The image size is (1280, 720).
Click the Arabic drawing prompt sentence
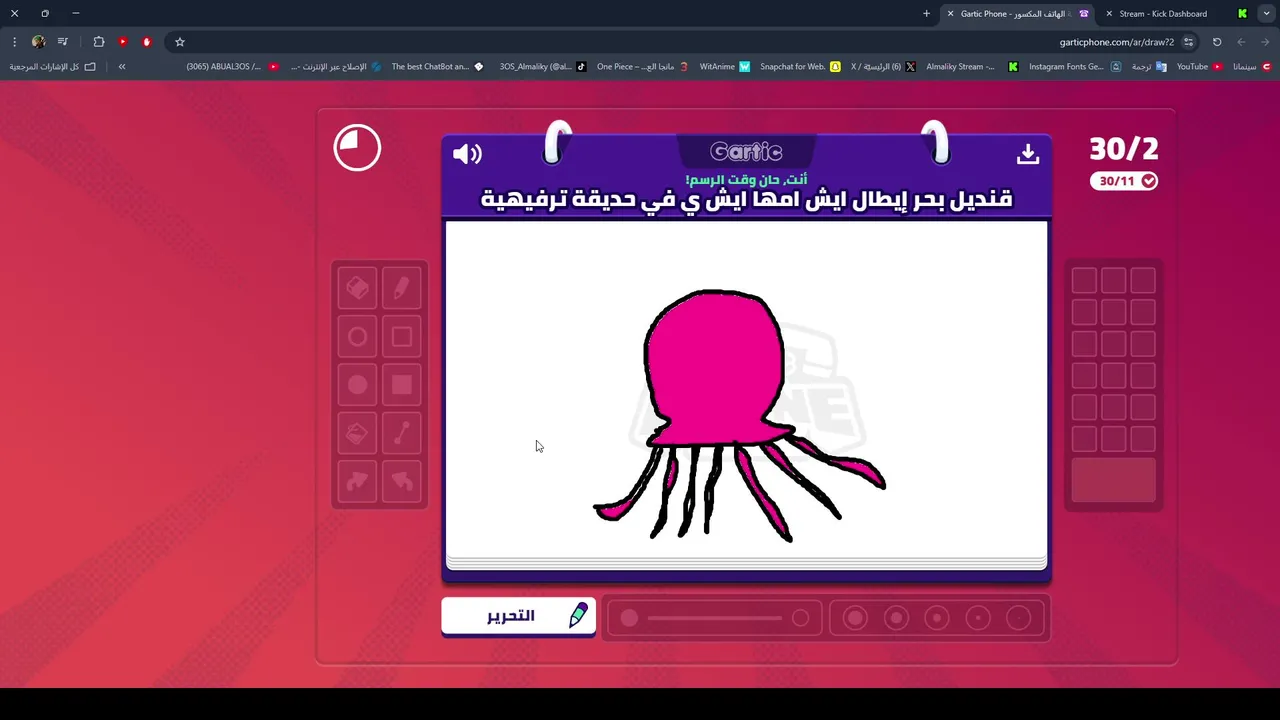click(x=746, y=198)
